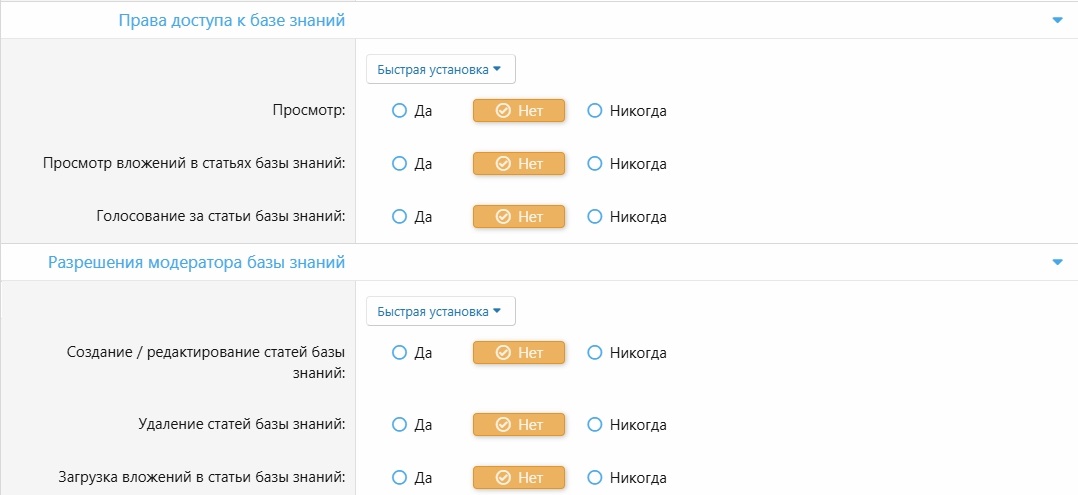Choose Никогда for Просмотр вложений в статьях
Screen dimensions: 1078x495
[x=595, y=164]
